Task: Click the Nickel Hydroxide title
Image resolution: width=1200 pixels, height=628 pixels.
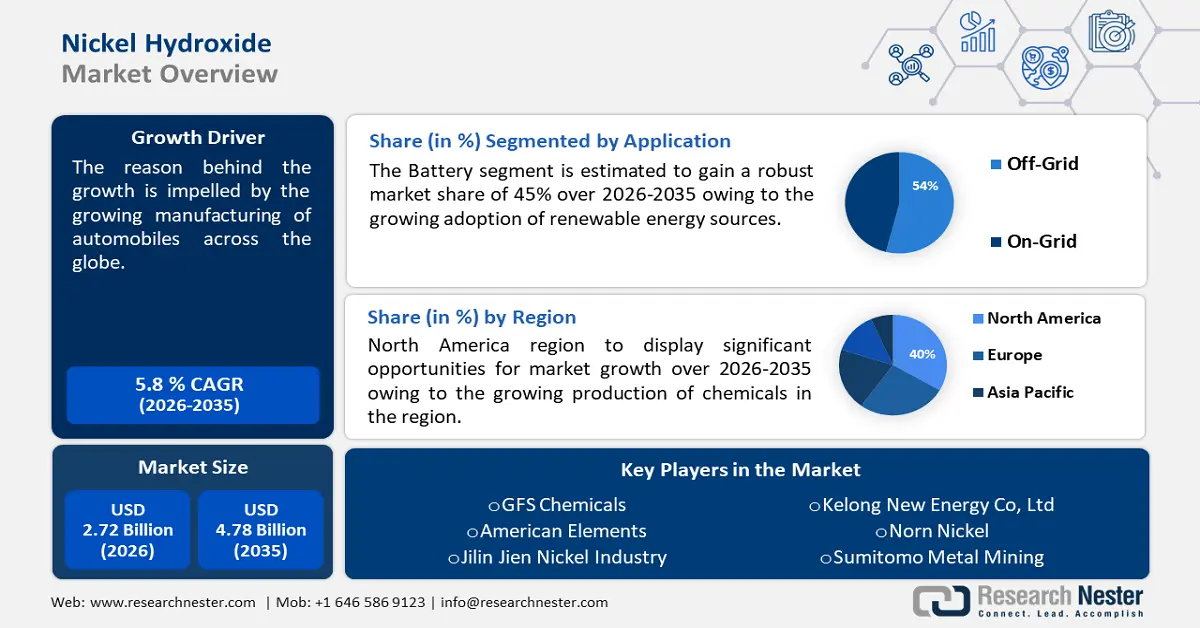Action: click(x=166, y=43)
